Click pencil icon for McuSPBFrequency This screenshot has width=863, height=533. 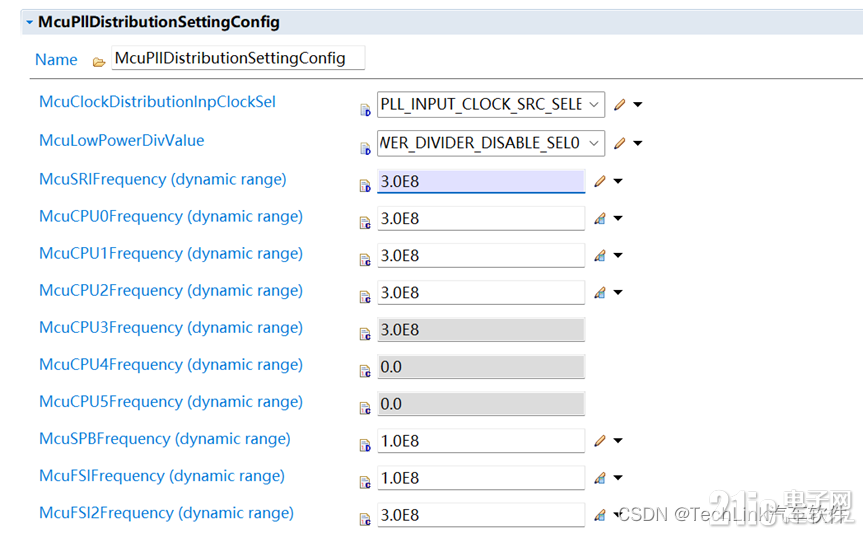click(599, 440)
